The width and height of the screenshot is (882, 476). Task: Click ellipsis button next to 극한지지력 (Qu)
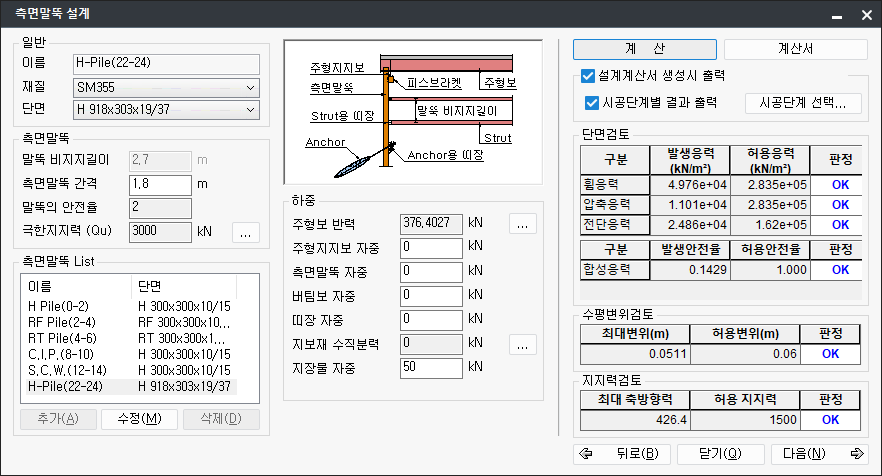246,231
